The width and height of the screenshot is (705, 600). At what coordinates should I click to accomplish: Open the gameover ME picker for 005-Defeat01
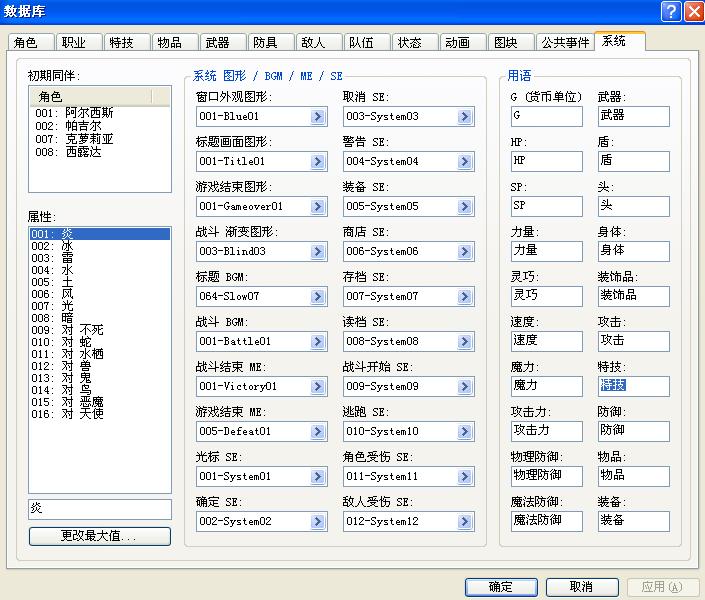[x=317, y=431]
